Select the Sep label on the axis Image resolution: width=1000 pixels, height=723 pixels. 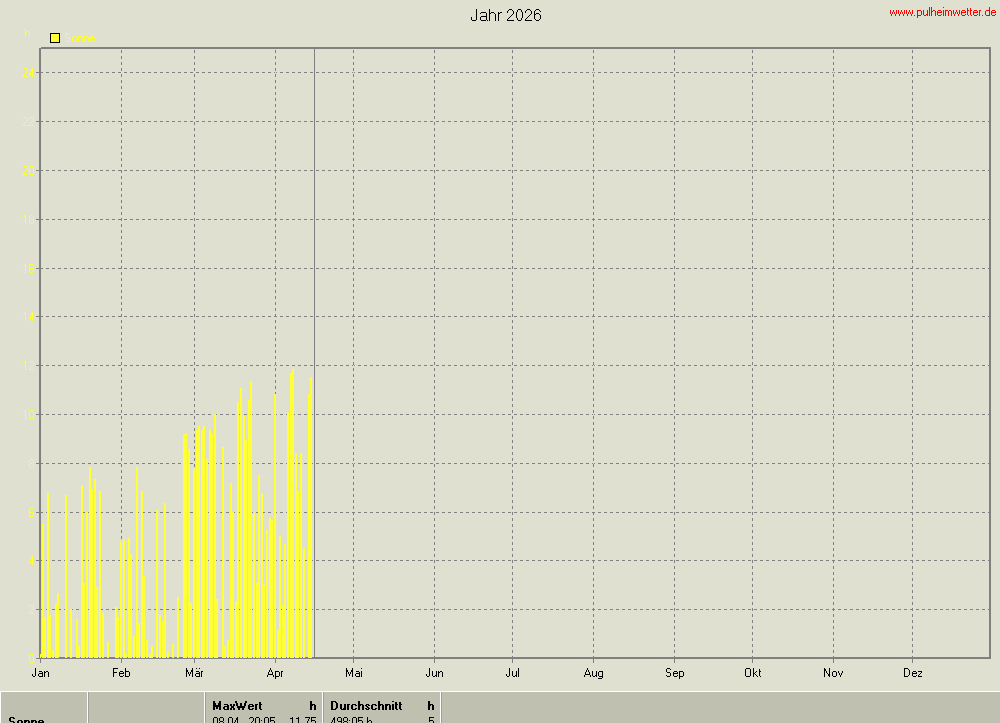click(674, 673)
